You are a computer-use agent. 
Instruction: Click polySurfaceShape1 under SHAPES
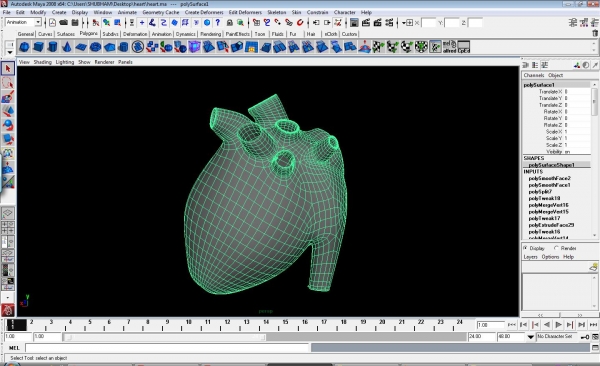pos(551,165)
